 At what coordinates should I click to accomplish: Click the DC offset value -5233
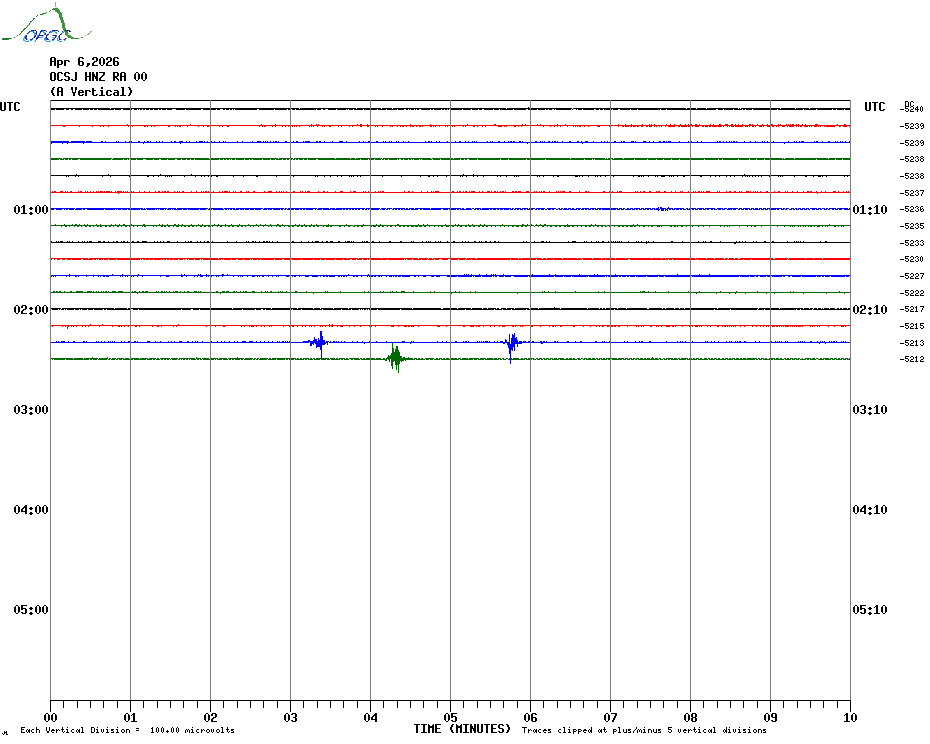click(912, 243)
